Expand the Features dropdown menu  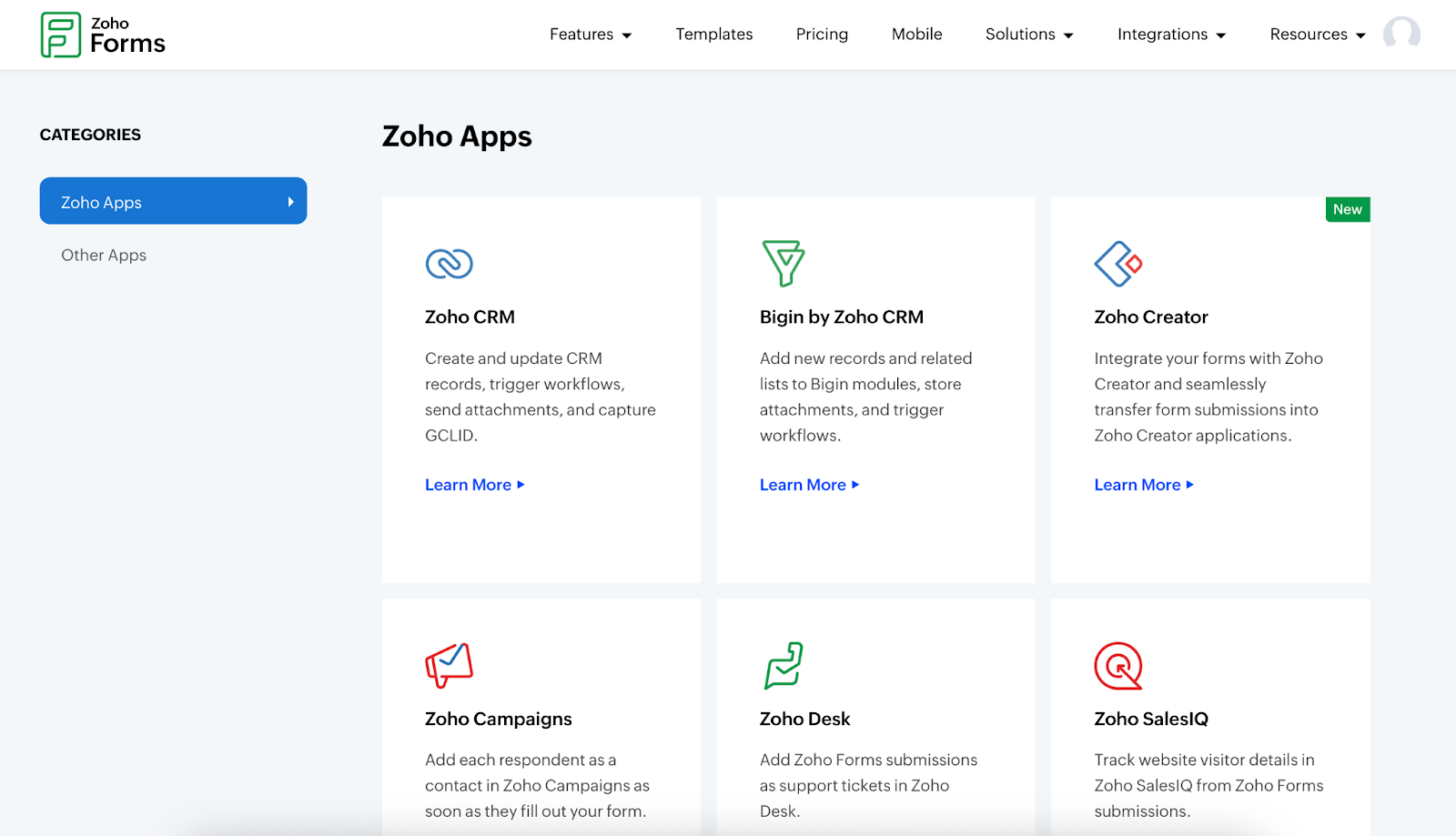coord(590,35)
